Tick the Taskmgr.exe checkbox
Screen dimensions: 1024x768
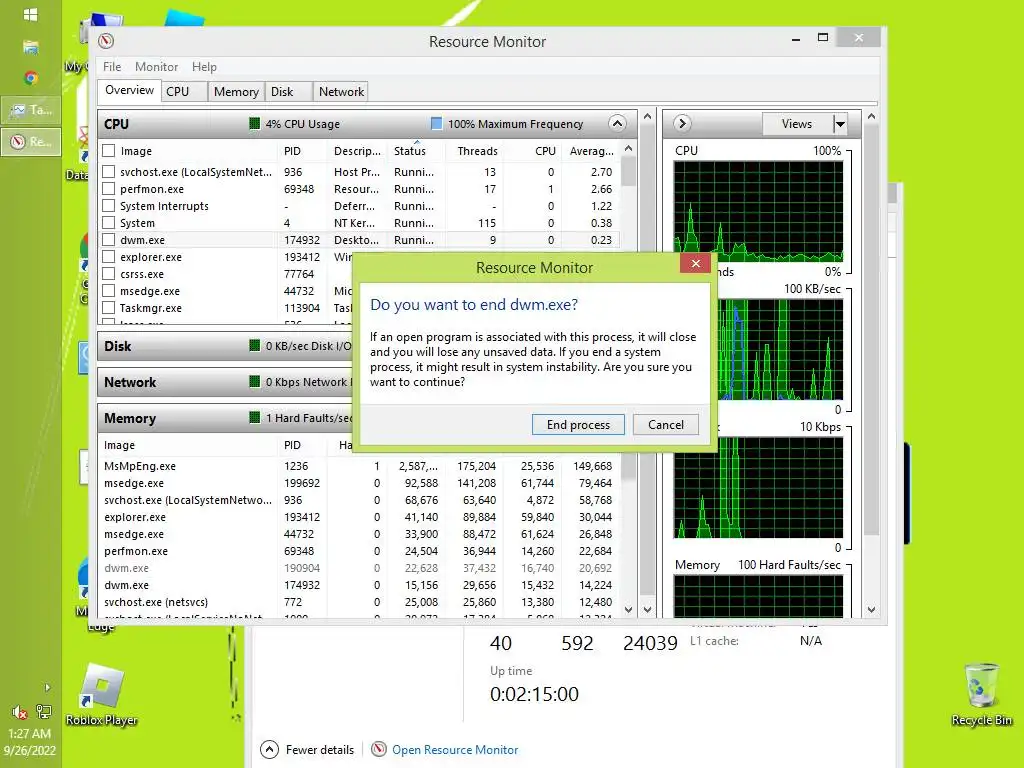coord(109,308)
